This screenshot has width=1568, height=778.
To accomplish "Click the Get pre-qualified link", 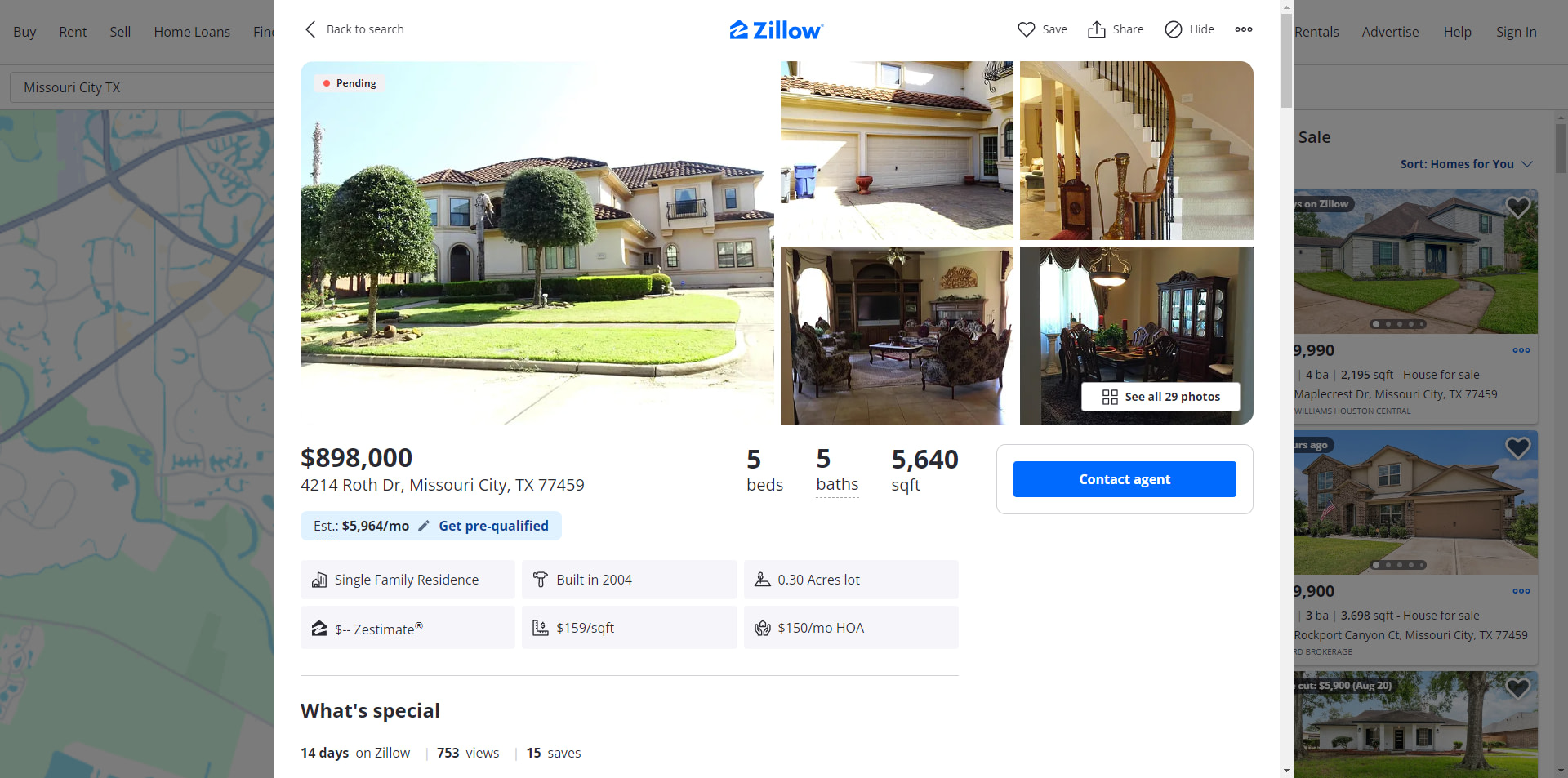I will click(x=493, y=526).
